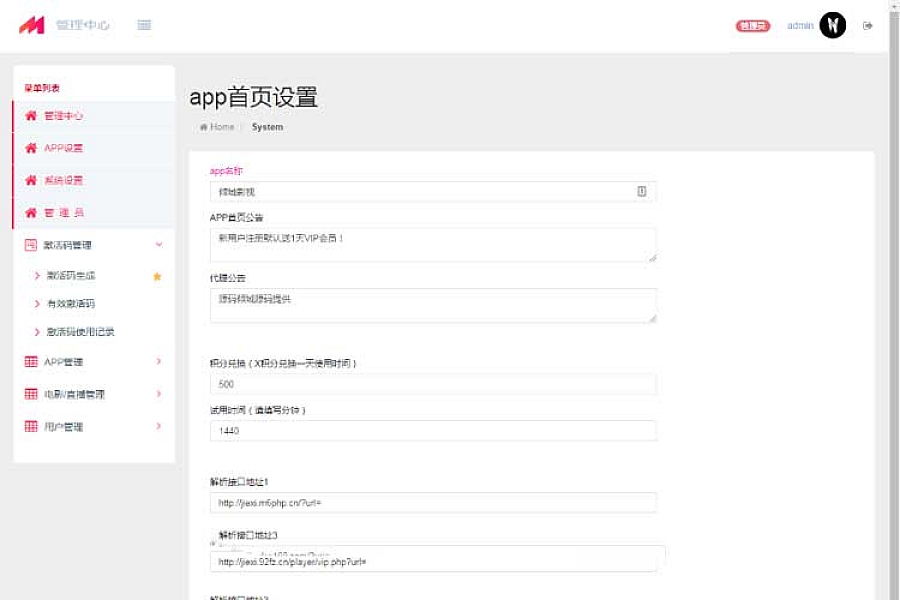This screenshot has height=600, width=900.
Task: Open the admin profile avatar
Action: 832,26
